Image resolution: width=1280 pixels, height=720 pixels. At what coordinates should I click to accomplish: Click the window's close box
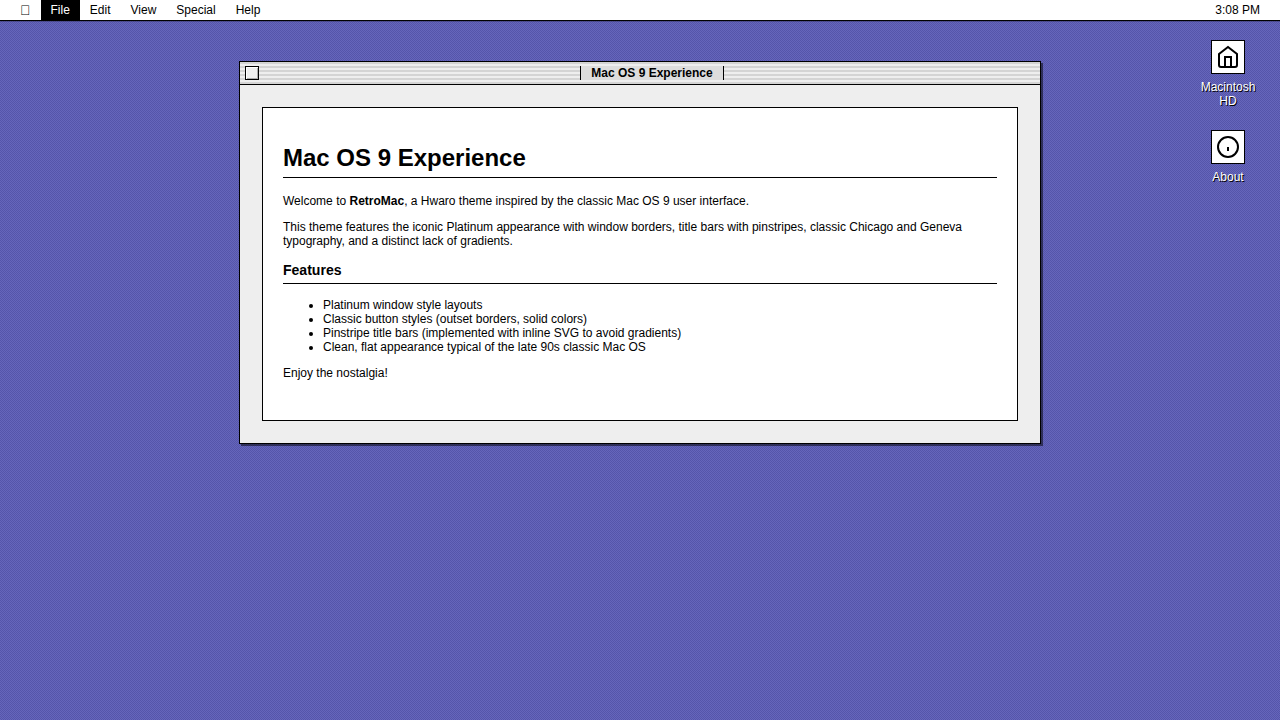[252, 73]
